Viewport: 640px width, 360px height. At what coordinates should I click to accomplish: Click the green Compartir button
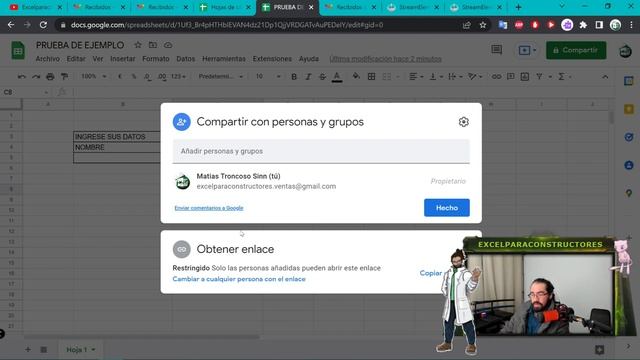tap(576, 50)
